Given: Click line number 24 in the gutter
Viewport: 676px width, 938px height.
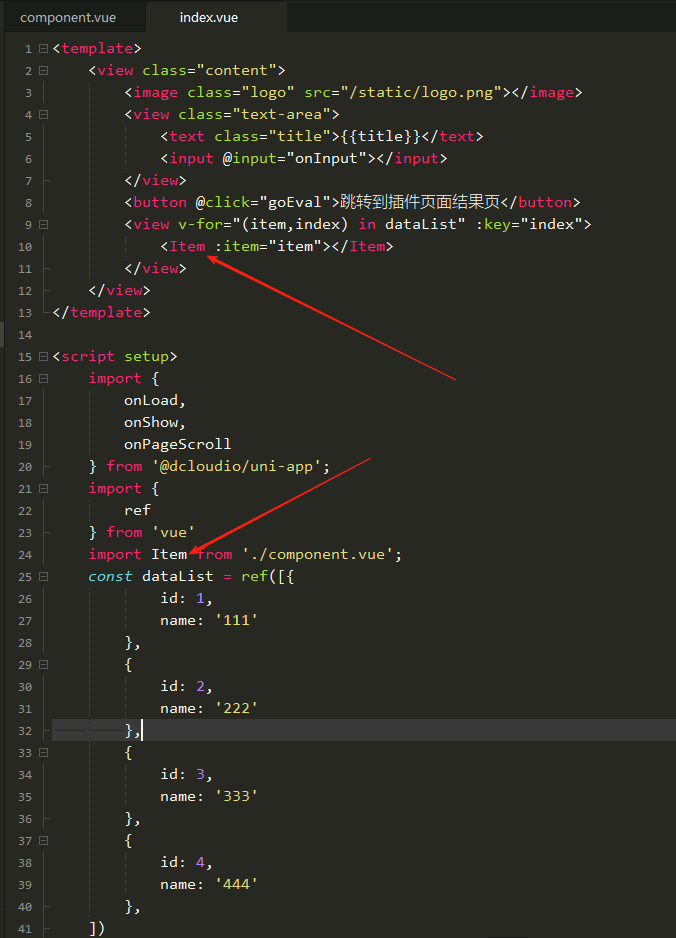Looking at the screenshot, I should [x=25, y=555].
